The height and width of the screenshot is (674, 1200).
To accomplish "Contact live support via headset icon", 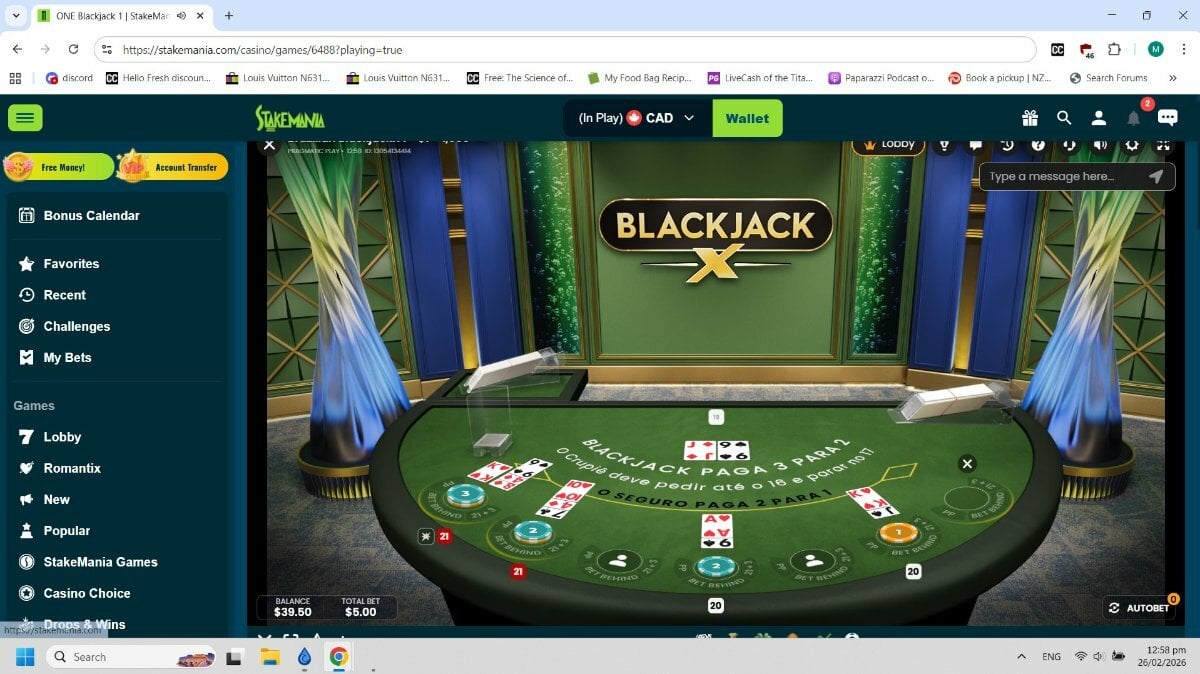I will pyautogui.click(x=1069, y=145).
